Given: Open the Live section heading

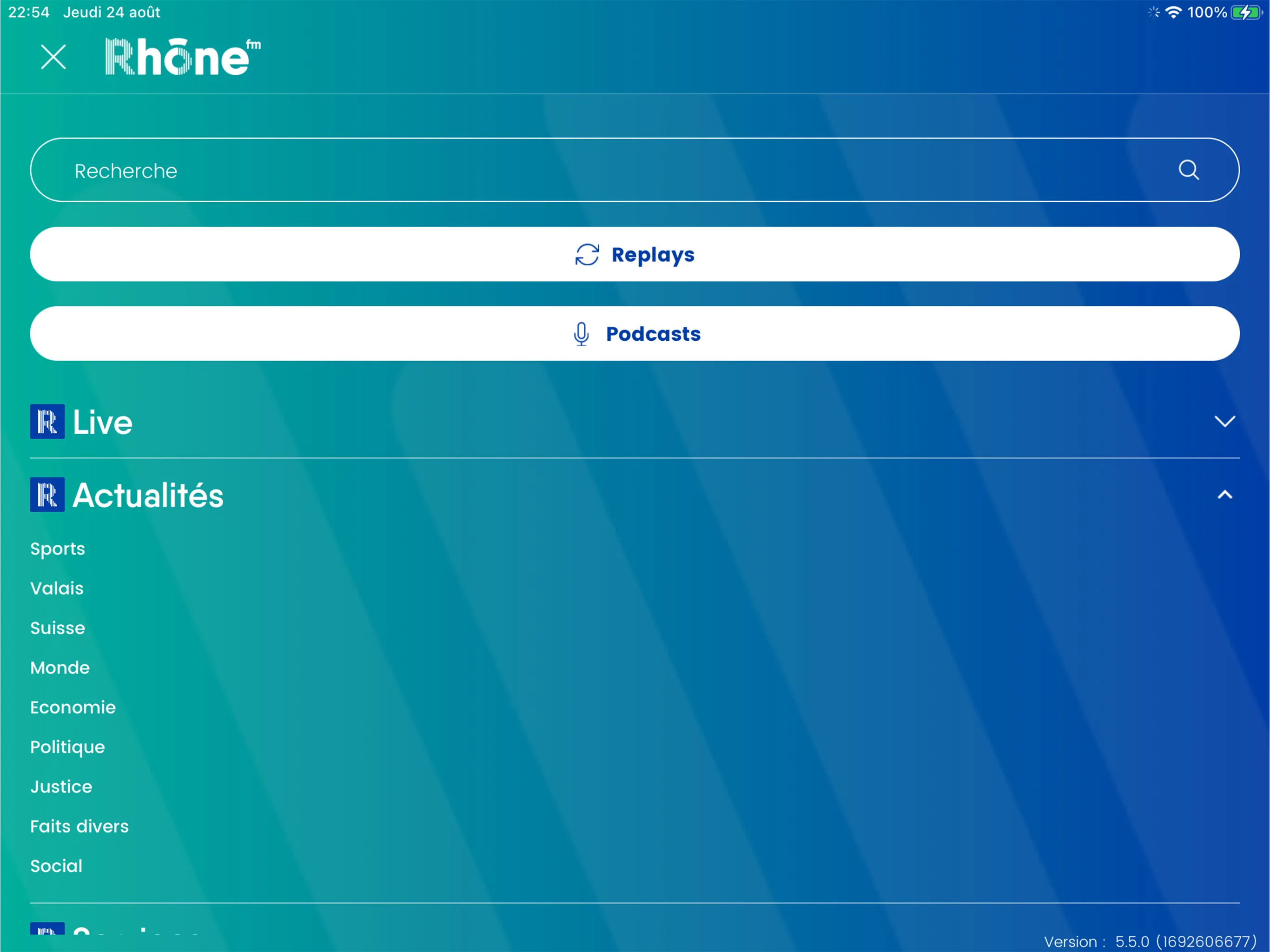Looking at the screenshot, I should 102,422.
